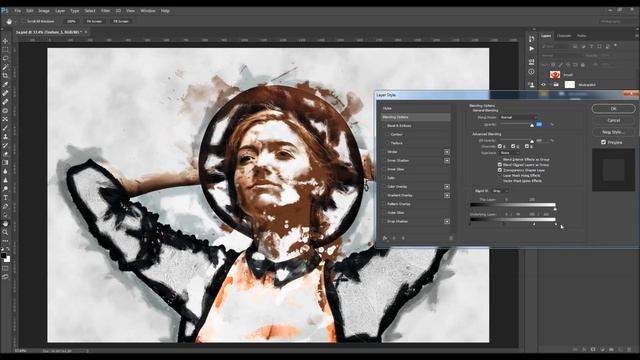
Task: Enable Blend Interior Effects as Group
Action: [500, 159]
